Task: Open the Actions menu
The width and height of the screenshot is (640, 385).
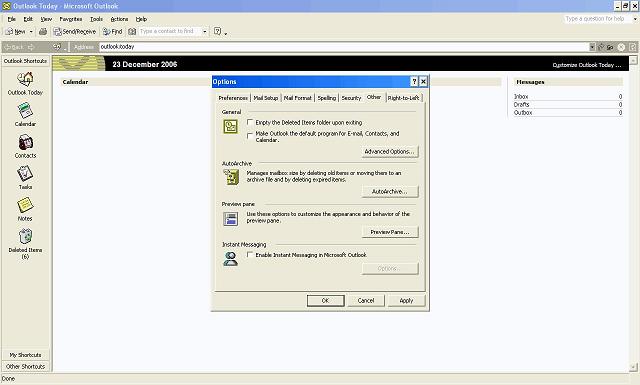Action: pyautogui.click(x=119, y=19)
